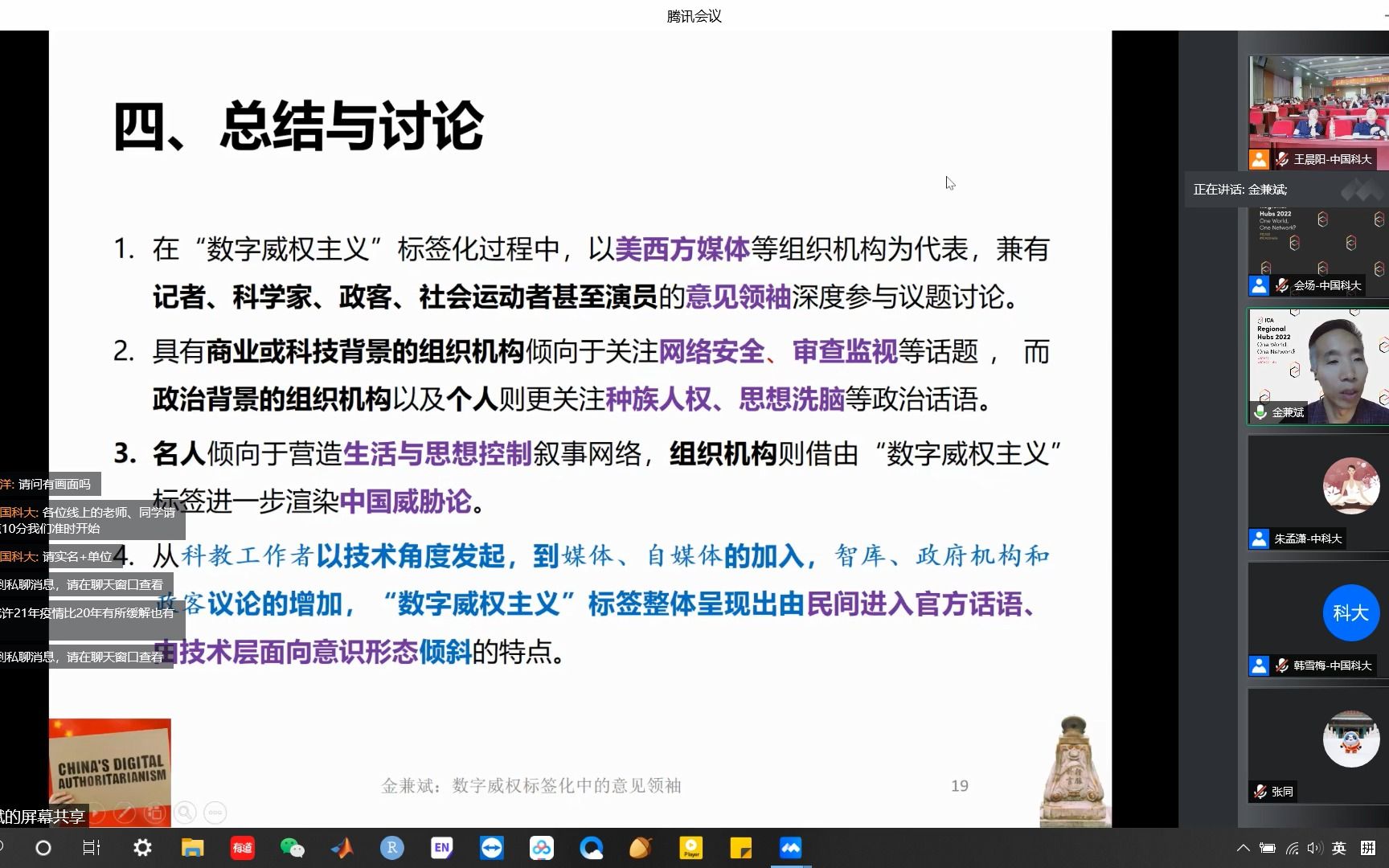Click highlighted text 中国威胁论 in point 3
The image size is (1389, 868).
point(406,502)
